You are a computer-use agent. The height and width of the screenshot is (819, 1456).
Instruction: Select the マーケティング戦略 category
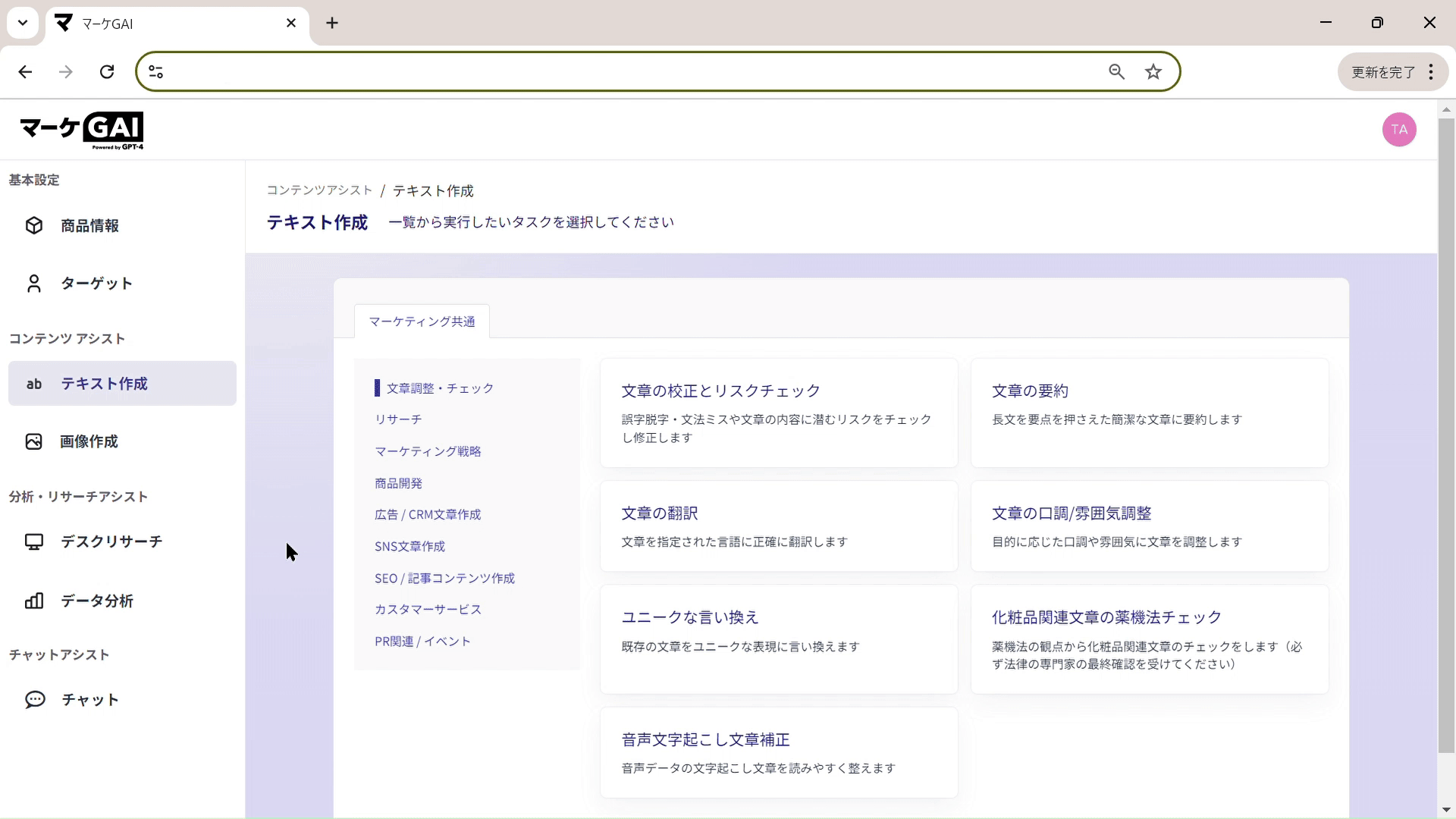[x=428, y=451]
